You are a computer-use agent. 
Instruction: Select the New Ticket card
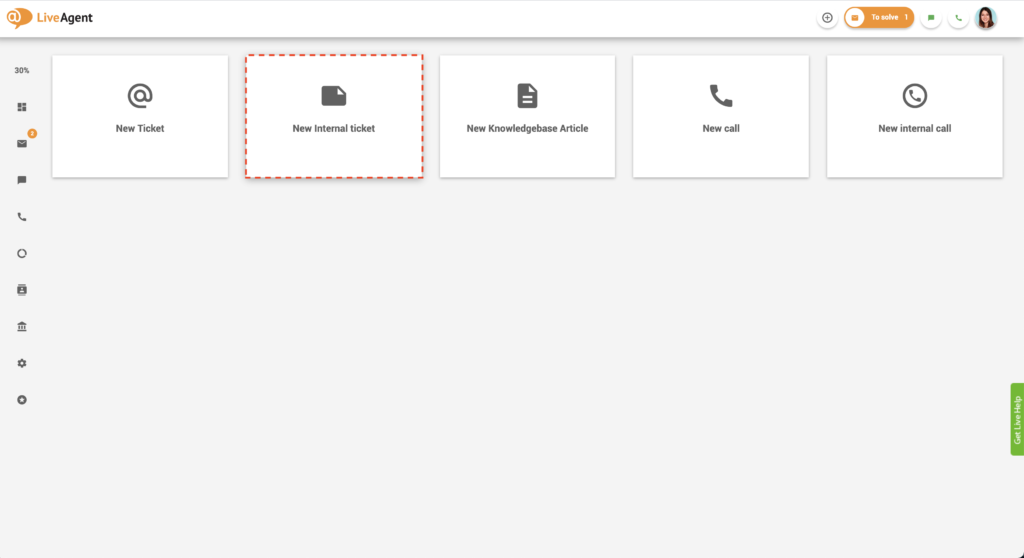point(140,116)
